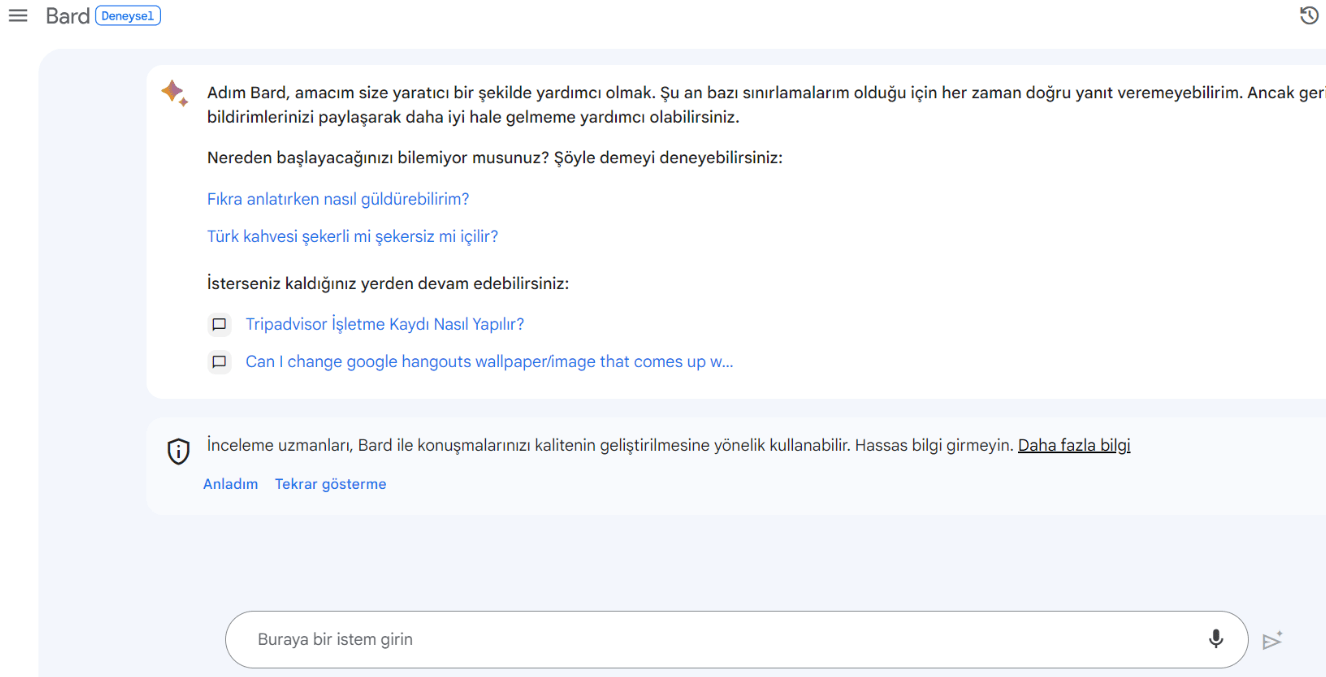Click the "Tekrar gösterme" button
The height and width of the screenshot is (677, 1326).
[331, 484]
